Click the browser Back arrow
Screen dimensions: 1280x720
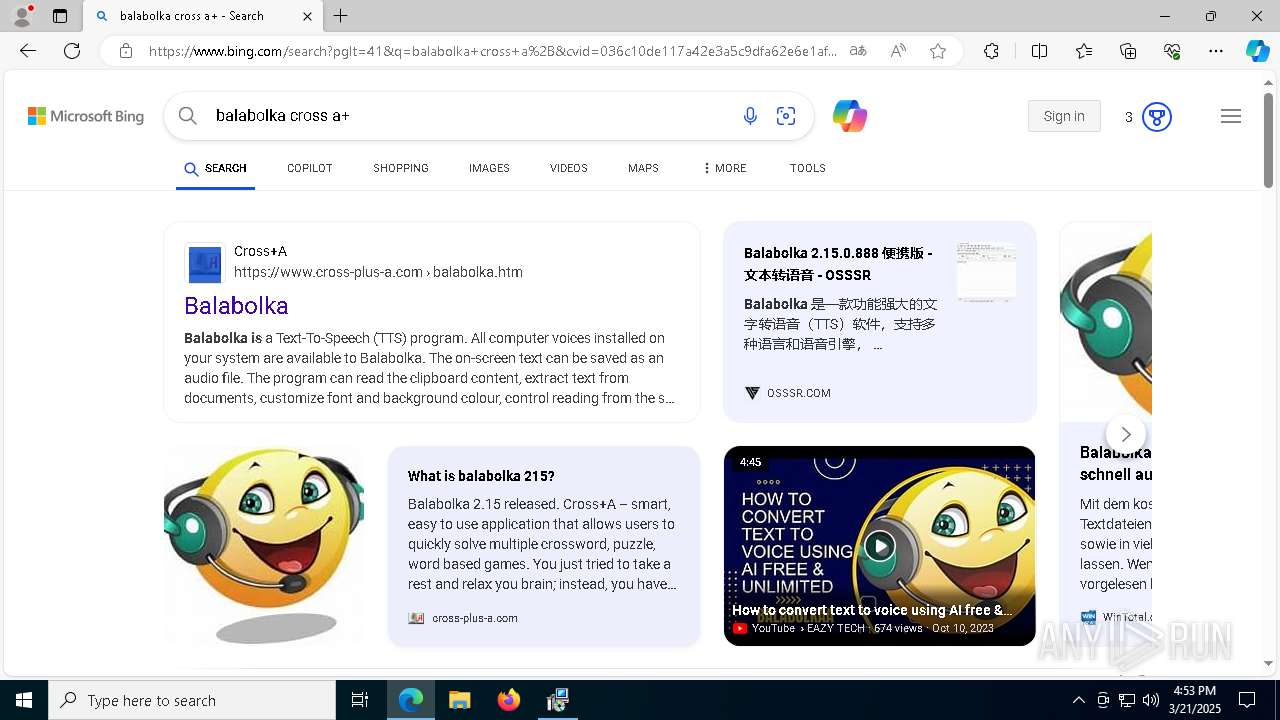click(28, 51)
